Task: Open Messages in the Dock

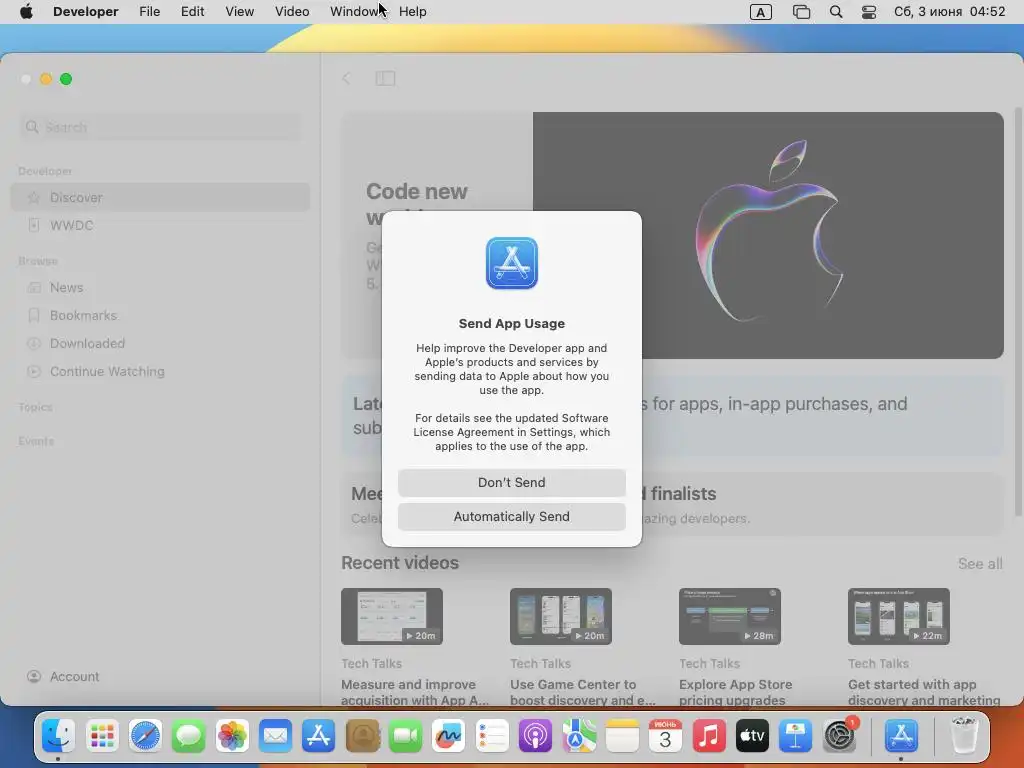Action: coord(189,736)
